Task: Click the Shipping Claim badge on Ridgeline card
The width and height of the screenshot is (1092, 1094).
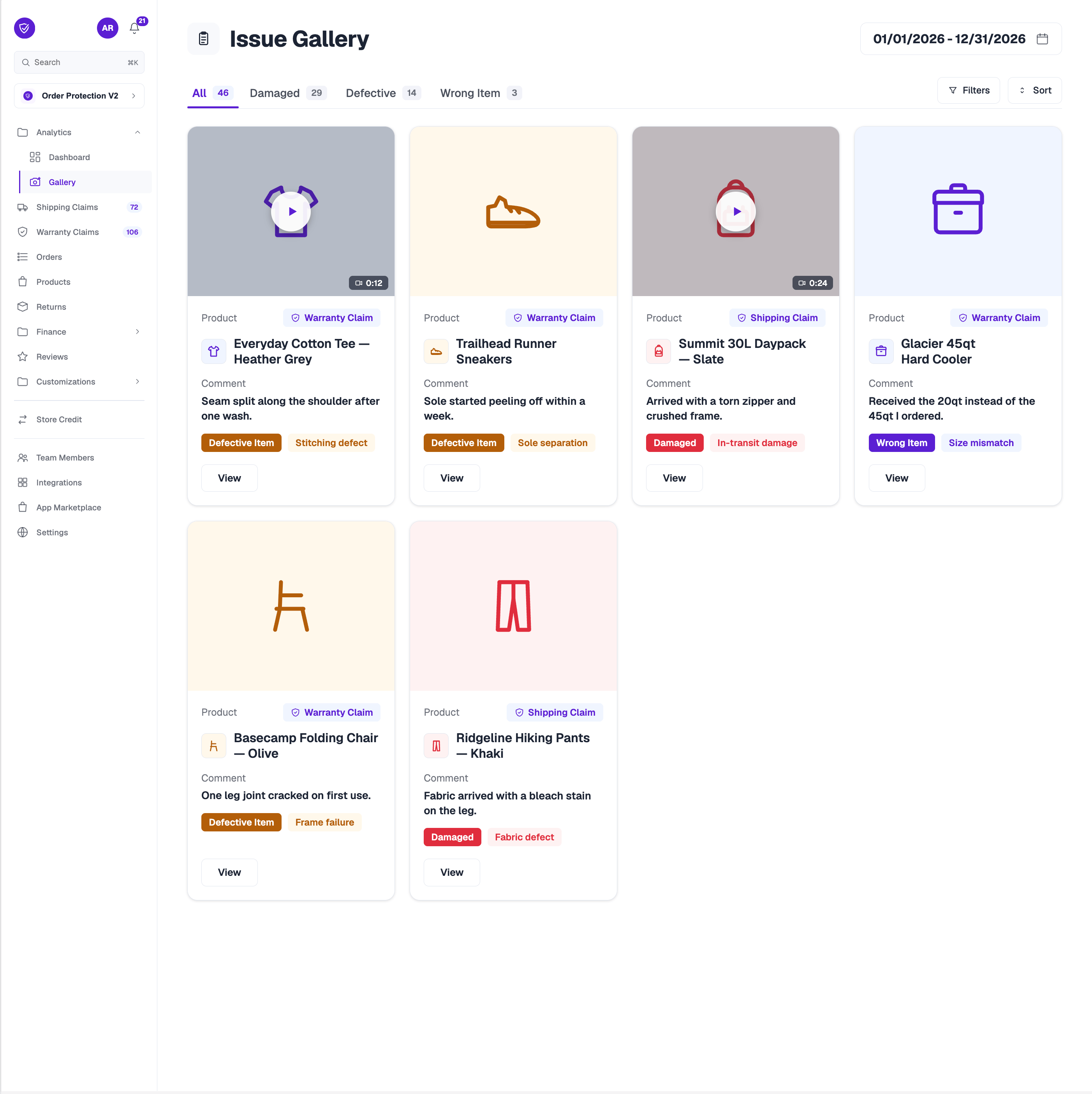Action: pos(555,712)
